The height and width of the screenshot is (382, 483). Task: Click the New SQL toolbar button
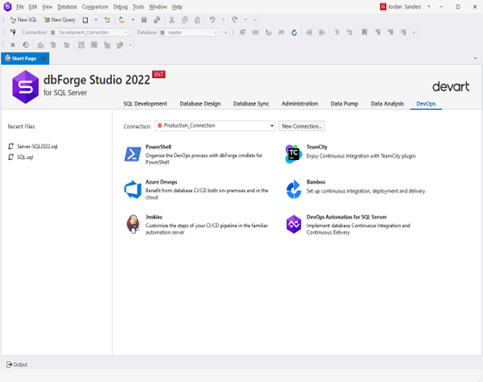tap(23, 20)
